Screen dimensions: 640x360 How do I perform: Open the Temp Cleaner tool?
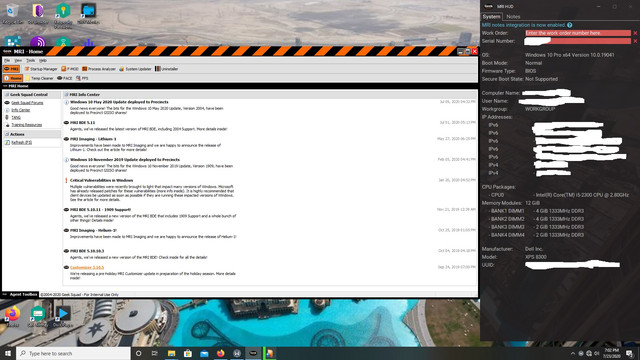(x=39, y=78)
